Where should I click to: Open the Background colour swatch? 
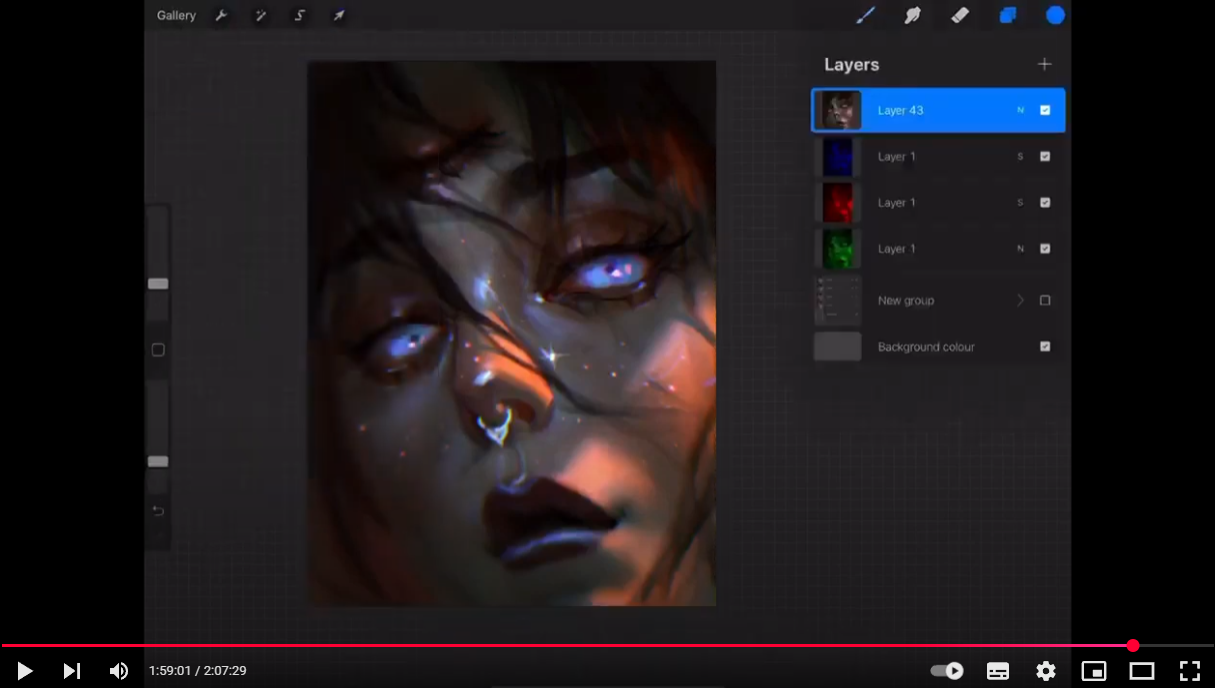point(837,346)
